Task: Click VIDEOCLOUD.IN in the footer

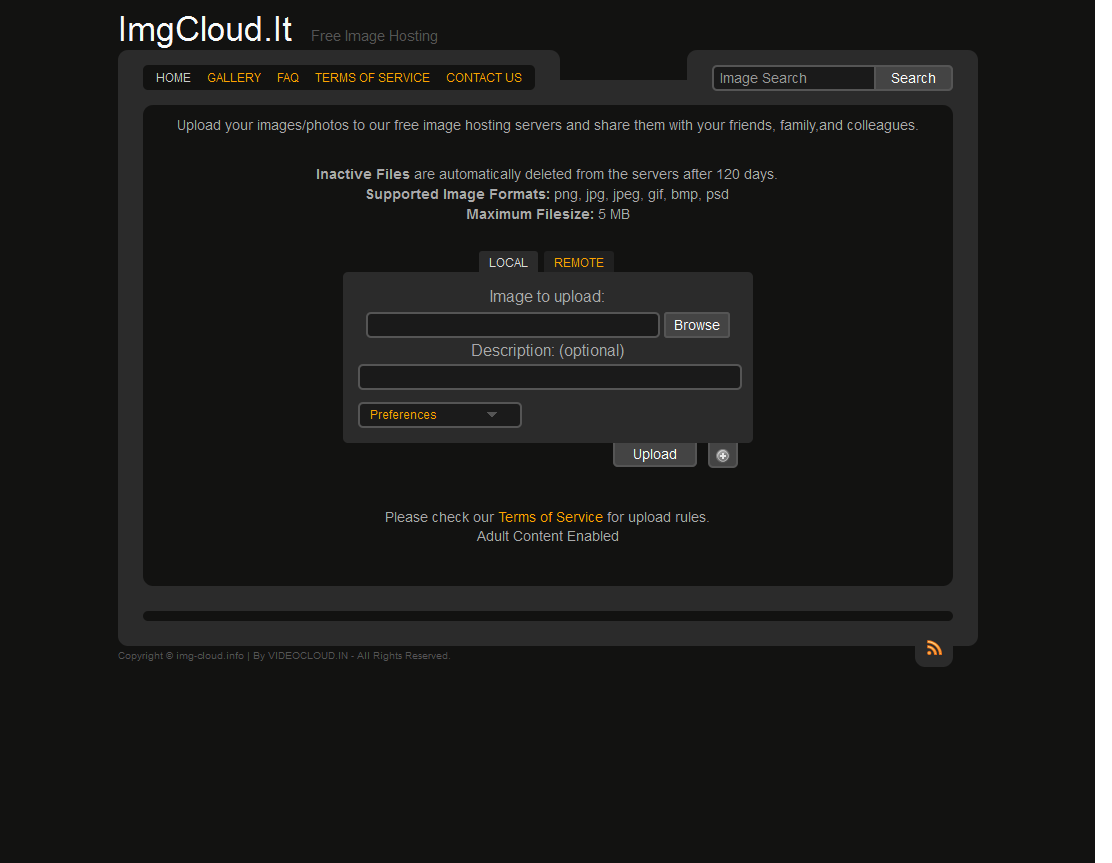Action: (308, 656)
